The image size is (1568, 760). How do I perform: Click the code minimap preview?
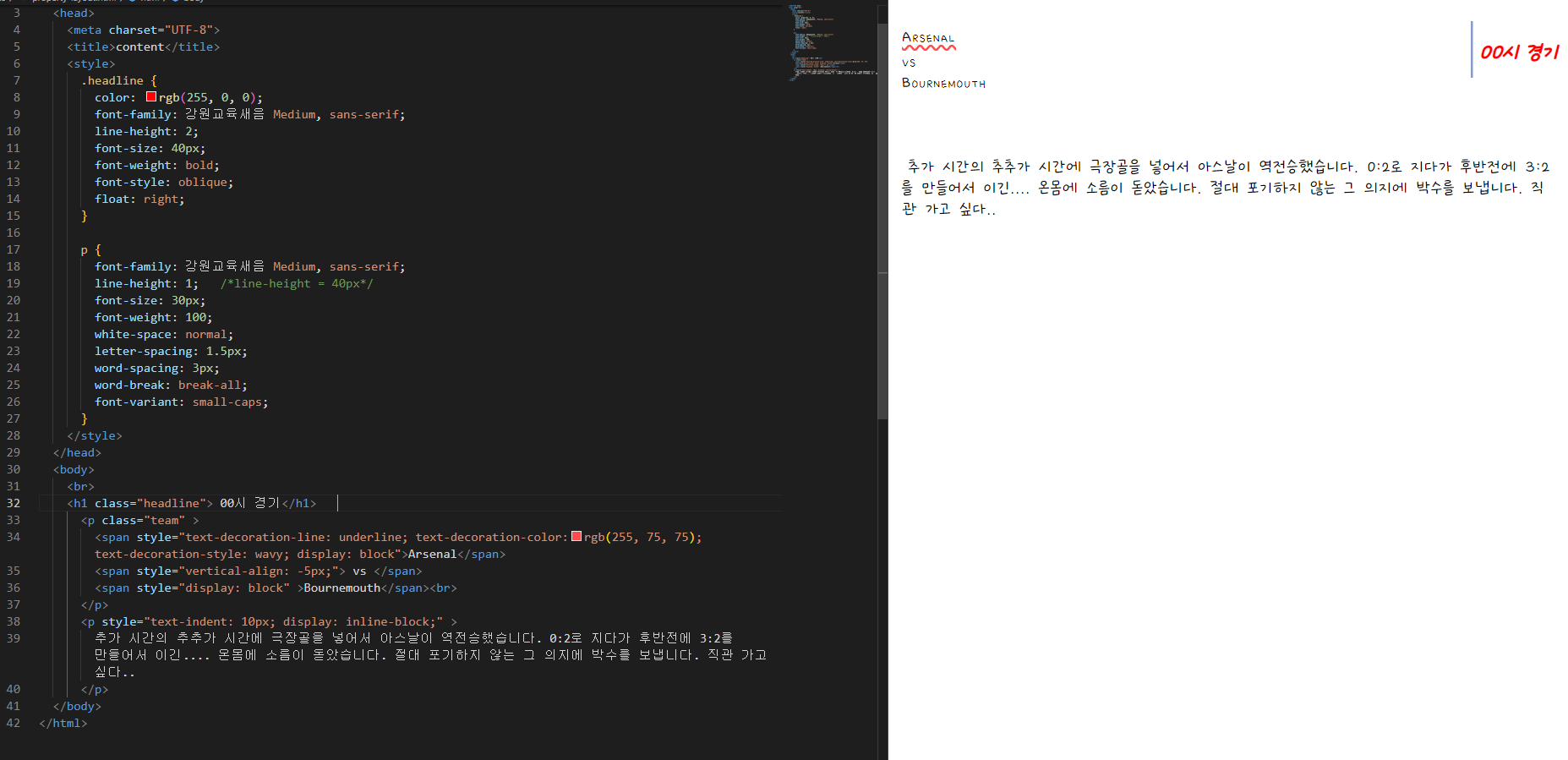pos(833,42)
